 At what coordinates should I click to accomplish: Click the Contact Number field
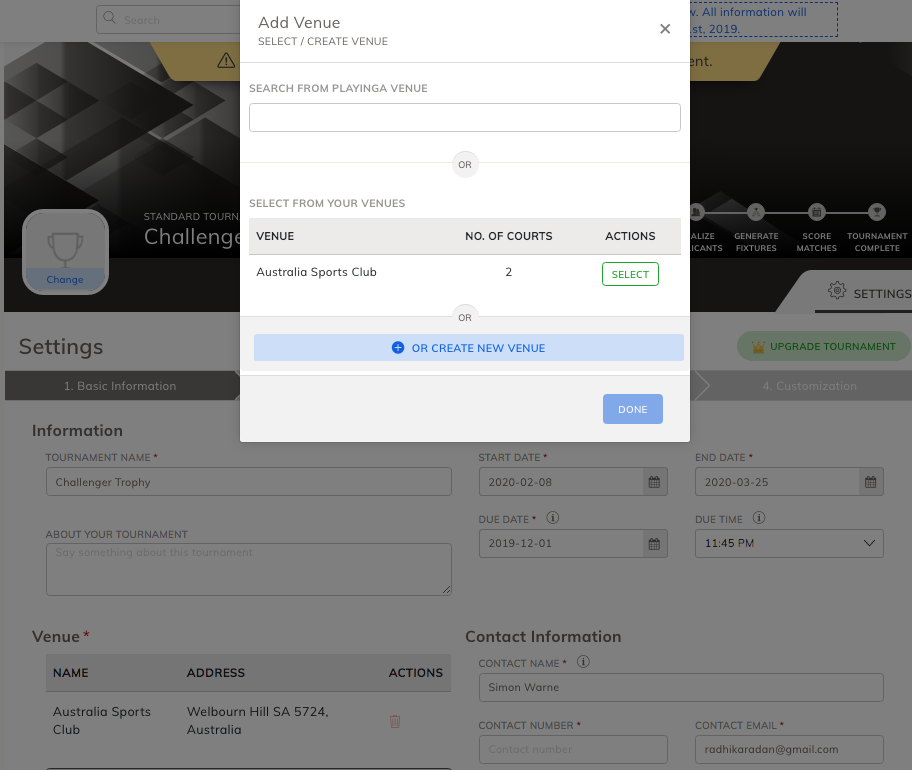(x=573, y=750)
